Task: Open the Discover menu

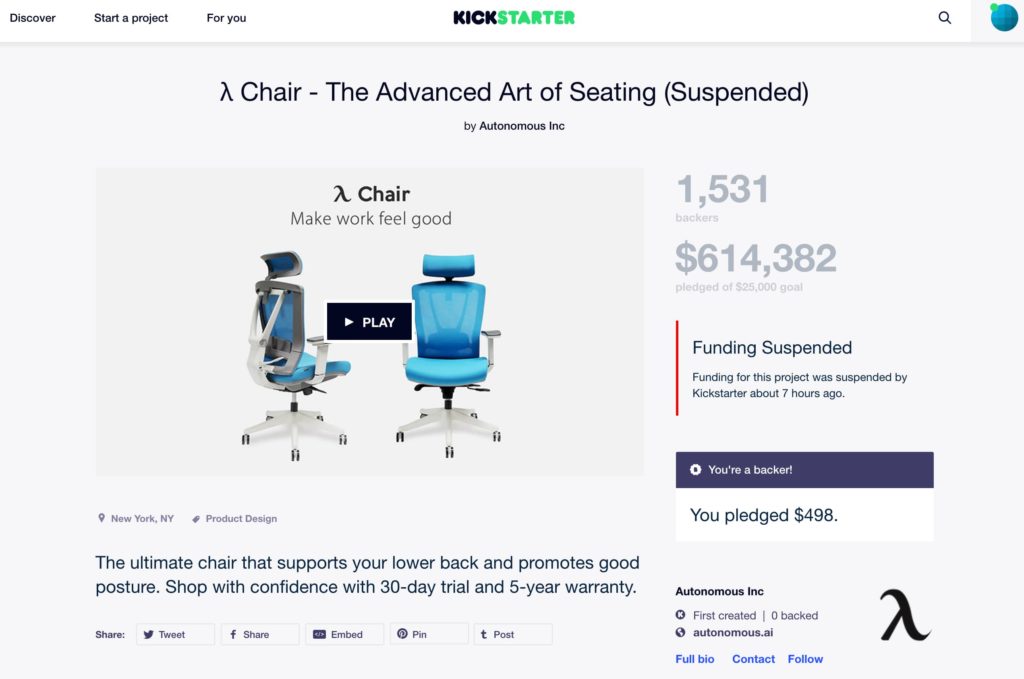Action: (x=33, y=17)
